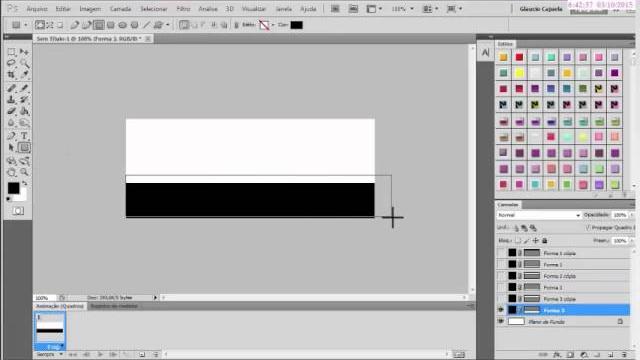
Task: Open the Normal blend mode dropdown
Action: [x=539, y=215]
